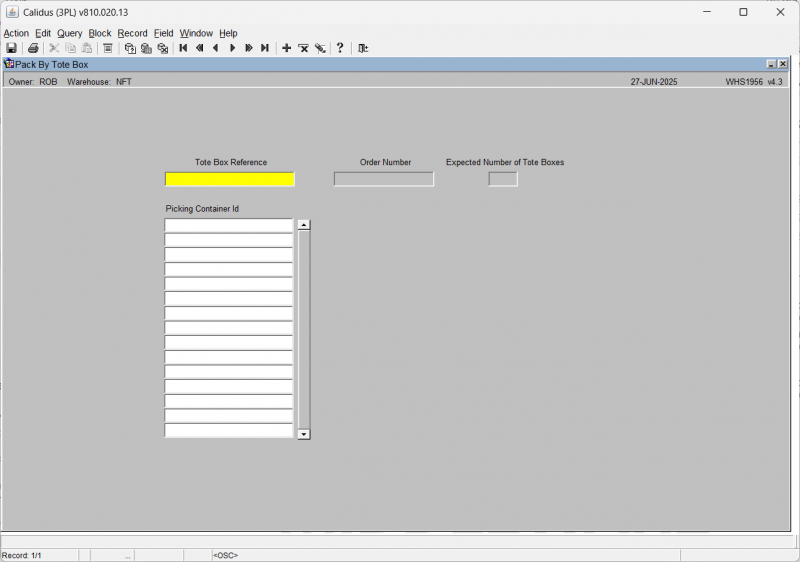
Task: Click the Calidus Java application title icon
Action: click(12, 12)
